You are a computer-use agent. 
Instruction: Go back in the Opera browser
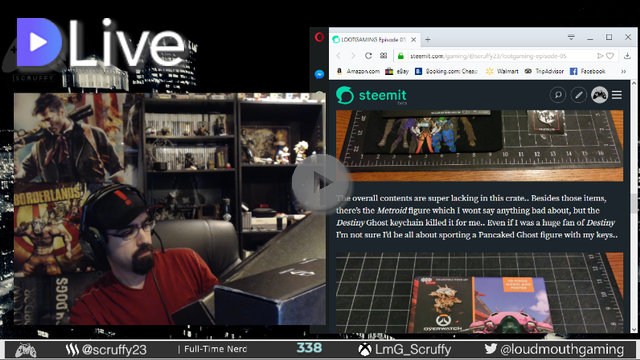point(338,56)
